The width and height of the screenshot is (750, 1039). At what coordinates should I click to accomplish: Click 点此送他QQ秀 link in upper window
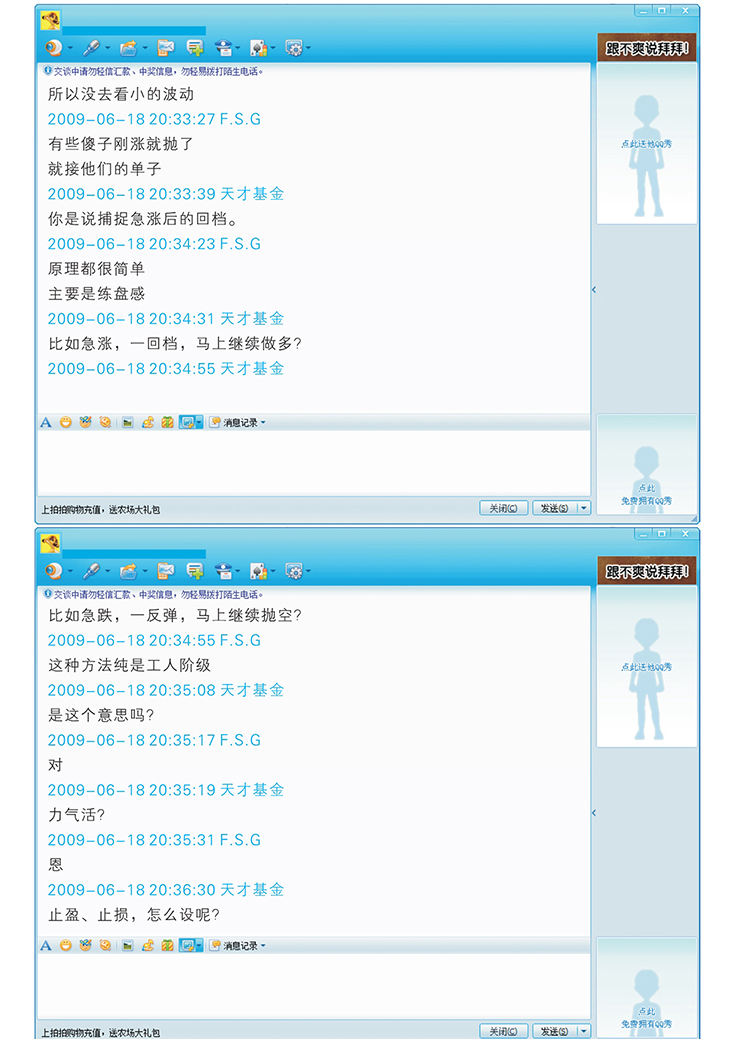pos(647,144)
